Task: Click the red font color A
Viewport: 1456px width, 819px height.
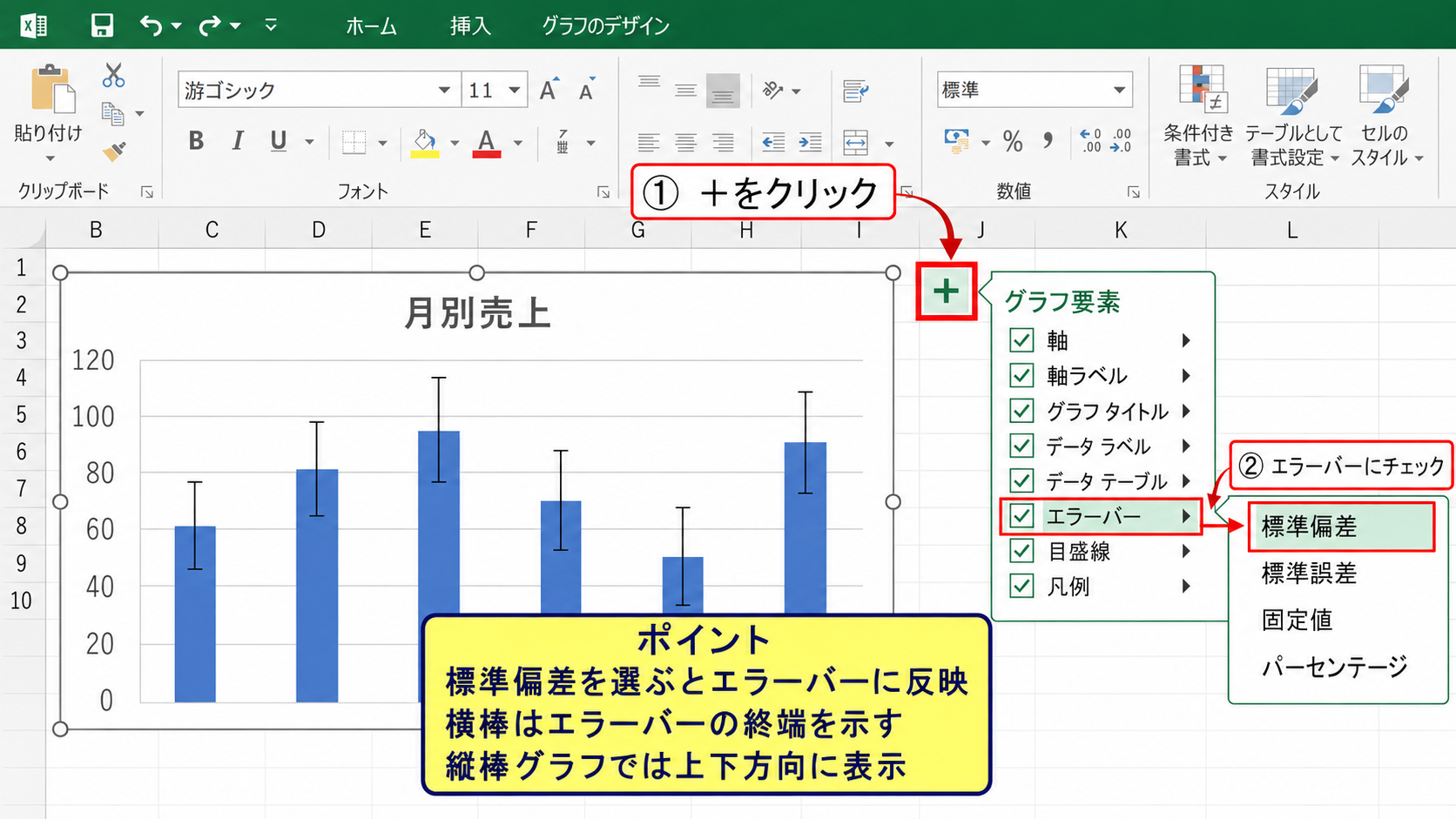Action: pos(487,143)
